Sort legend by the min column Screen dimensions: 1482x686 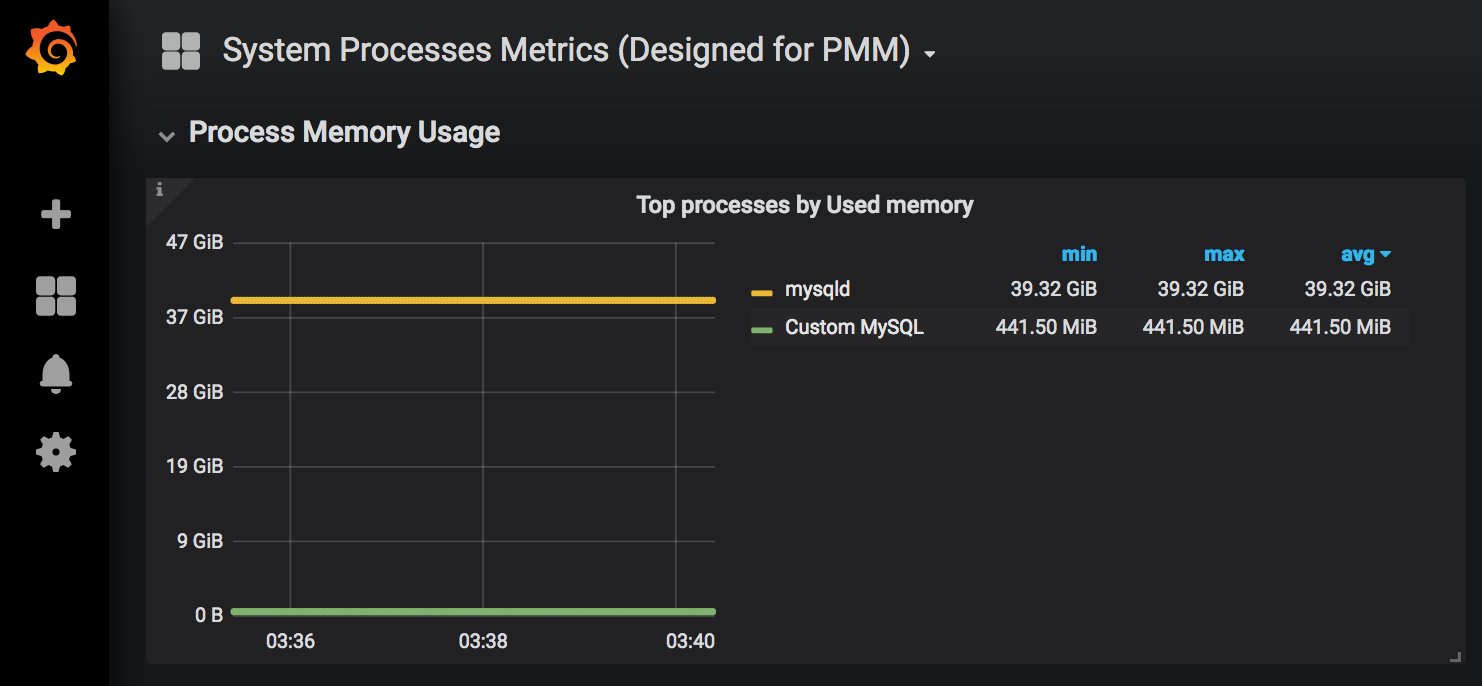point(1080,254)
